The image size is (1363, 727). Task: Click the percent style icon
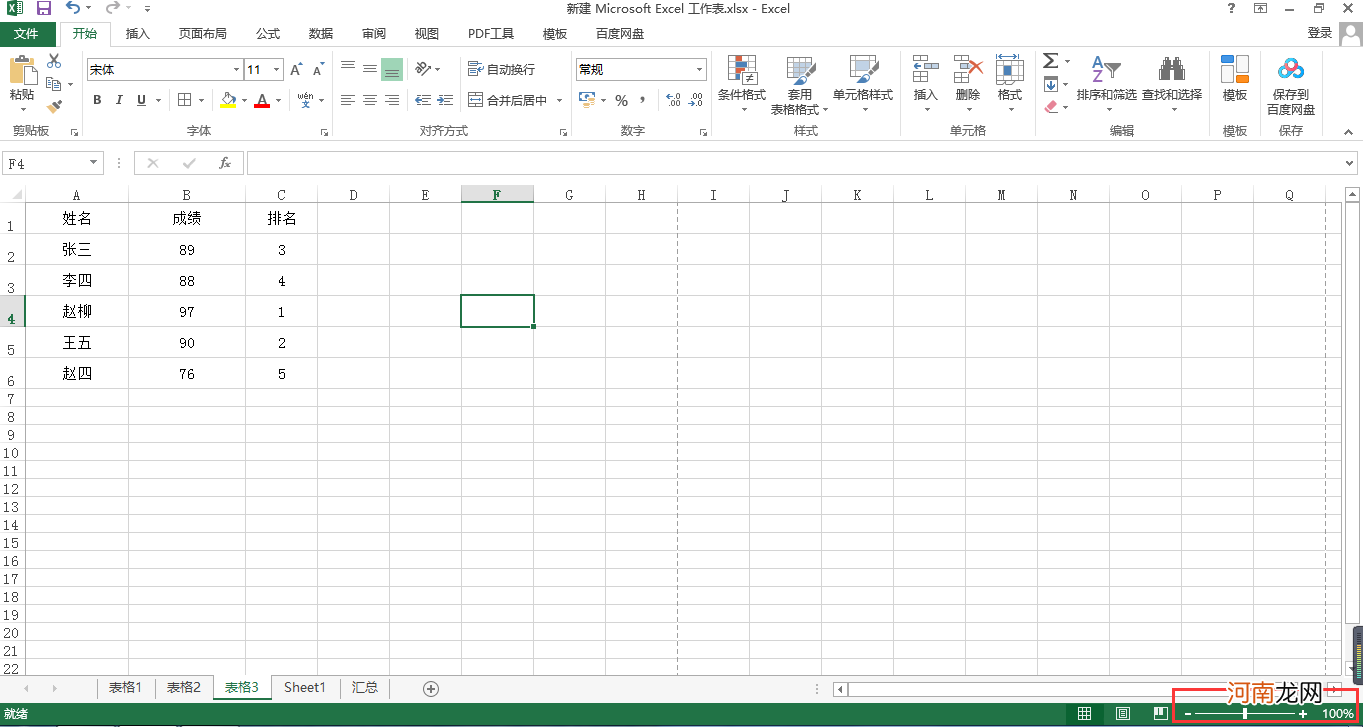coord(621,100)
